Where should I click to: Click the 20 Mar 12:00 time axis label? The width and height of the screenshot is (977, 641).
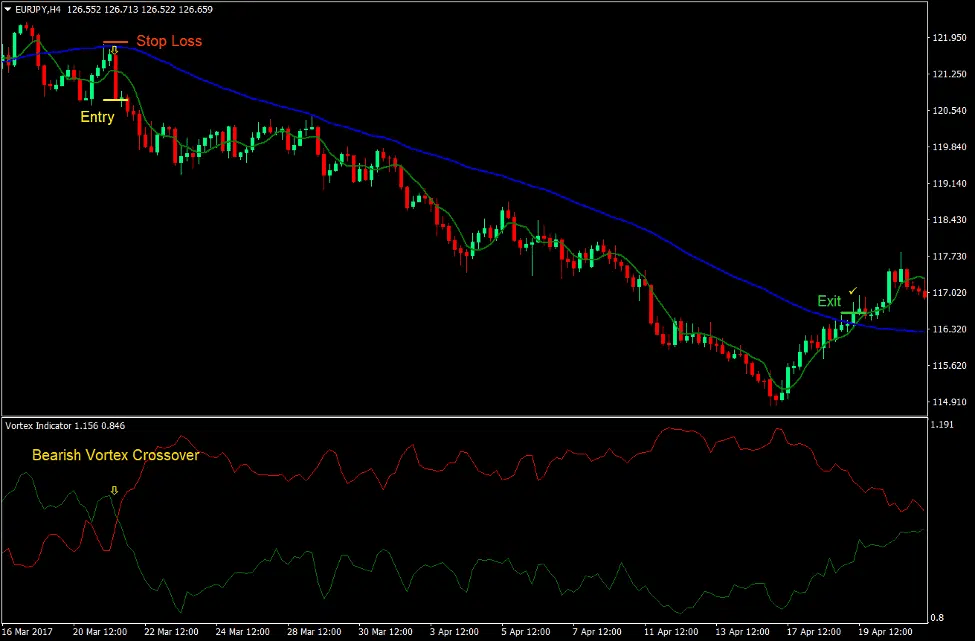click(100, 631)
